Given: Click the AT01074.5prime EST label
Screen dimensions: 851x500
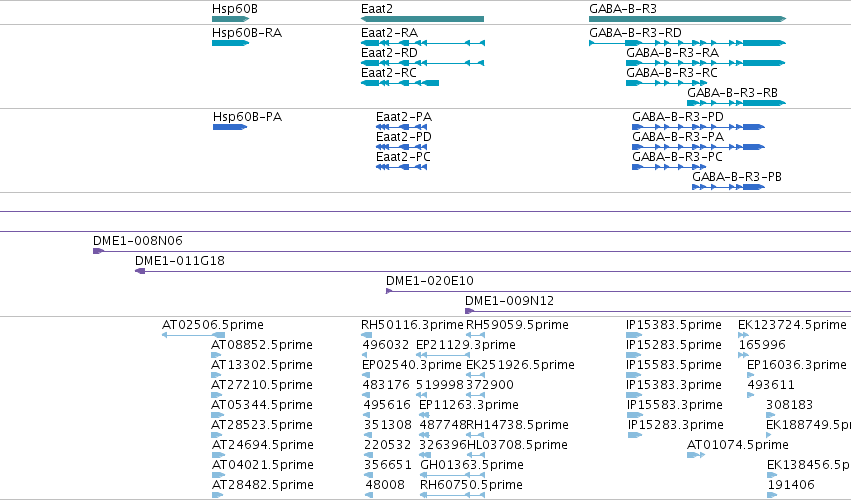Looking at the screenshot, I should click(738, 445).
